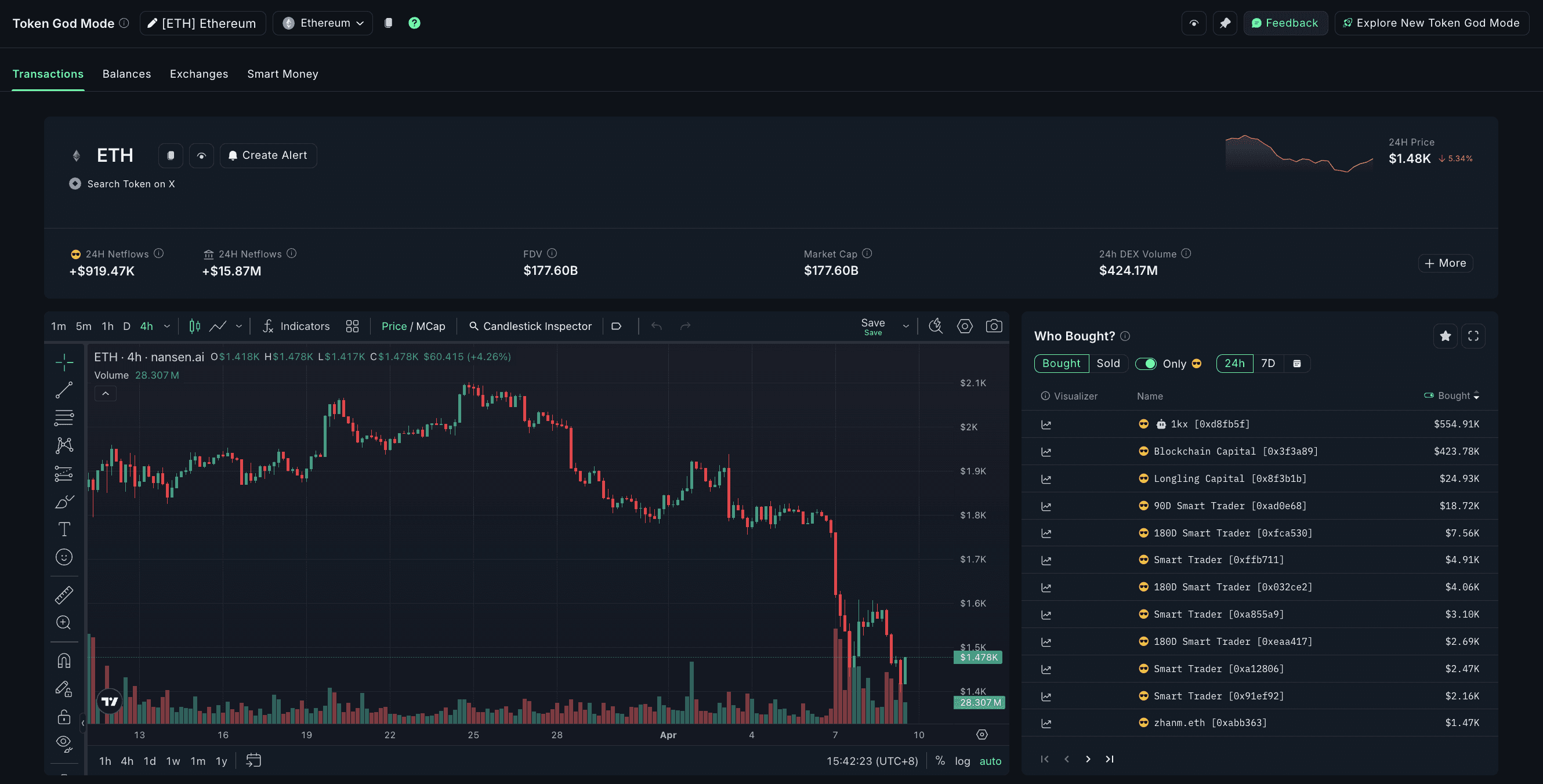Open chart settings hexagon icon
Screen dimensions: 1543x784
(964, 326)
